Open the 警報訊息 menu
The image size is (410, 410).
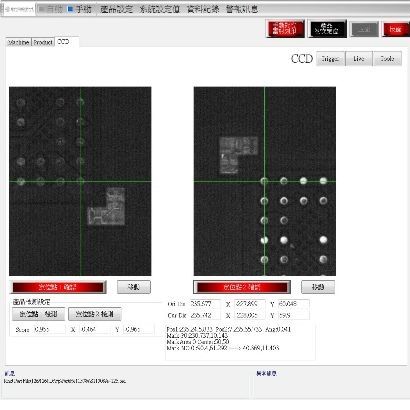(242, 9)
